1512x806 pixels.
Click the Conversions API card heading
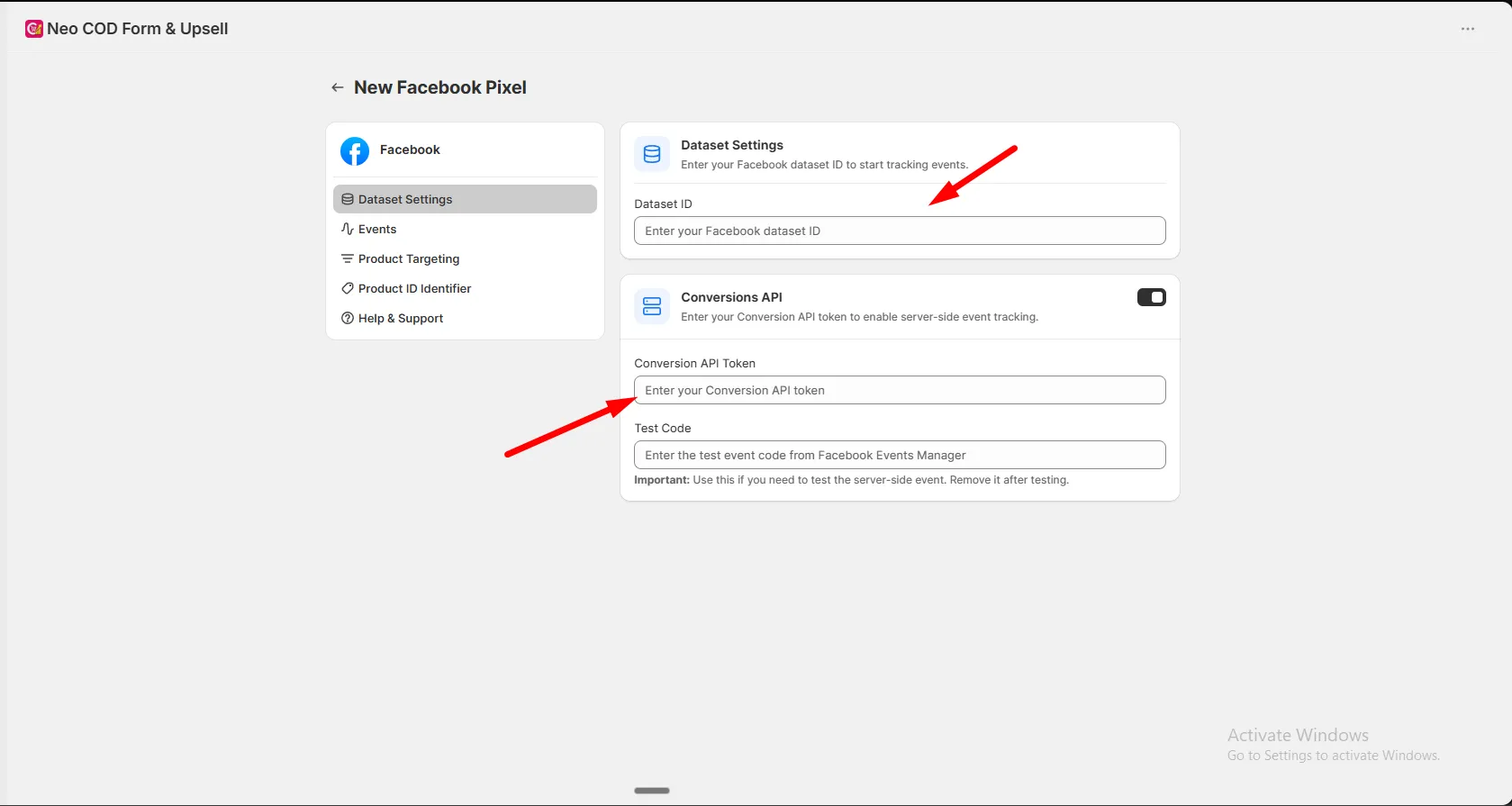pos(731,297)
